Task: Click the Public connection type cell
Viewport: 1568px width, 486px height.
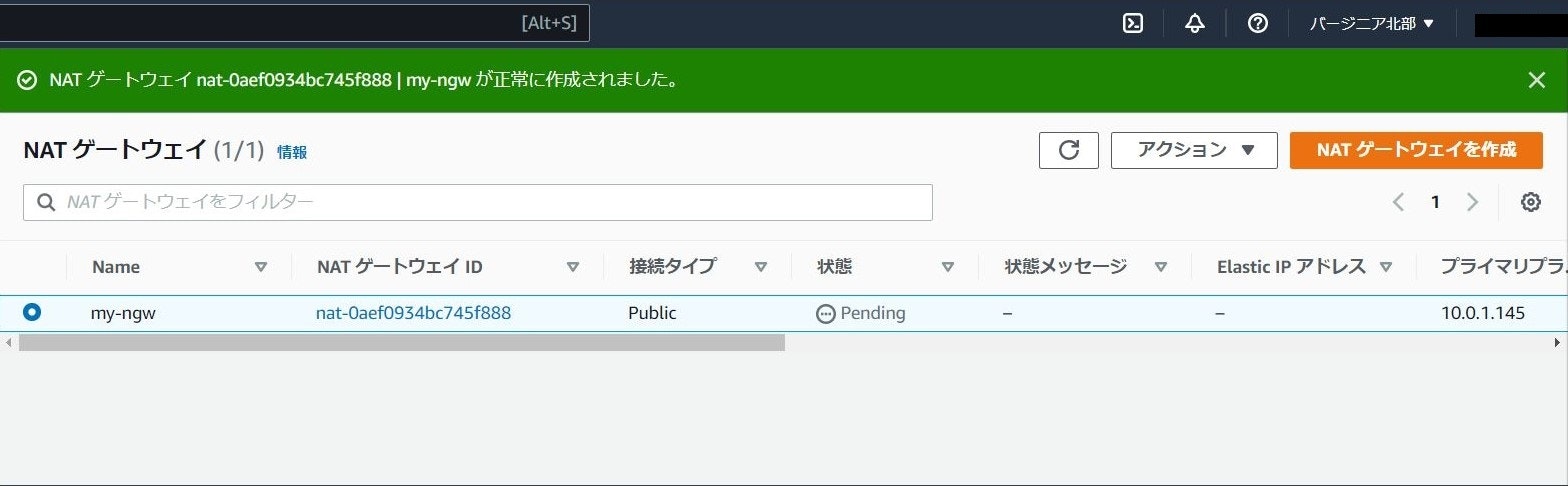Action: point(652,313)
